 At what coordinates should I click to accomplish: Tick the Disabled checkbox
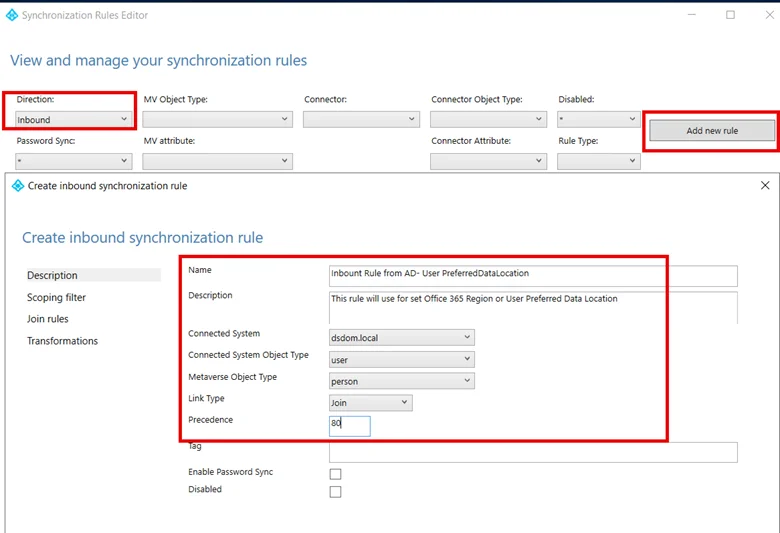[x=335, y=492]
